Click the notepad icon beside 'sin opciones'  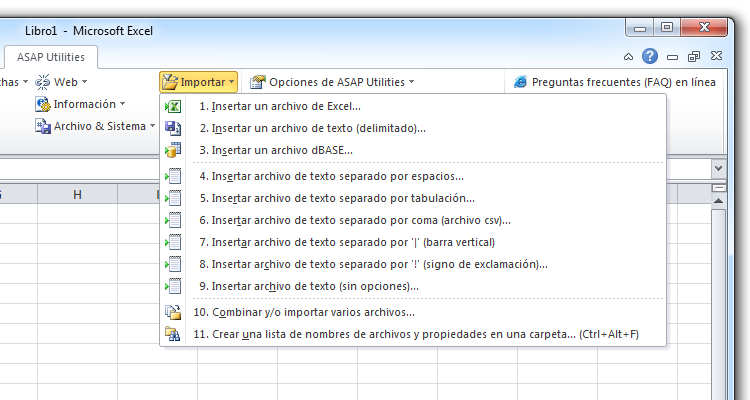[173, 286]
